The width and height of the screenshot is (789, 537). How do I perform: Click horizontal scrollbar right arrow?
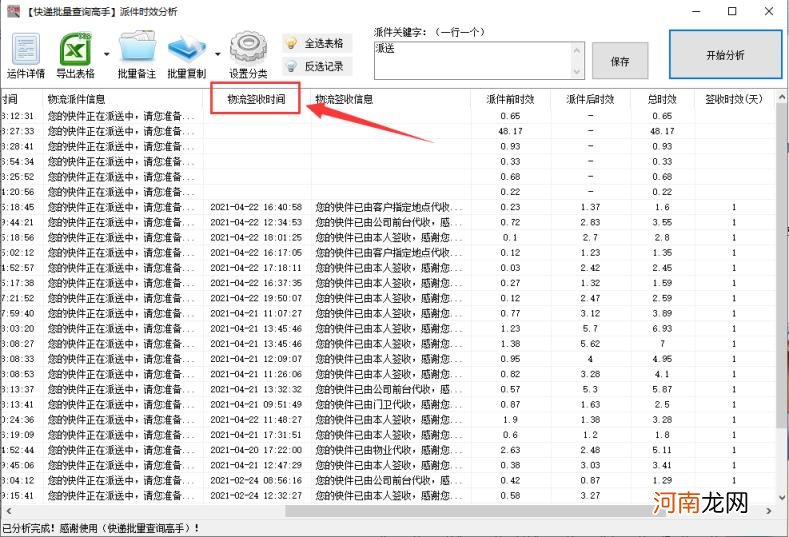point(769,511)
